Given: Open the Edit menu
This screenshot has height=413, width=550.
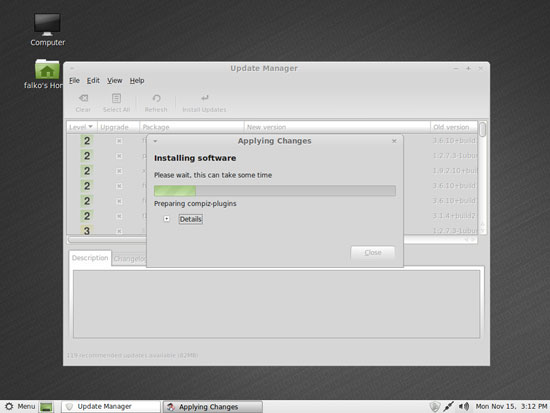Looking at the screenshot, I should point(93,80).
